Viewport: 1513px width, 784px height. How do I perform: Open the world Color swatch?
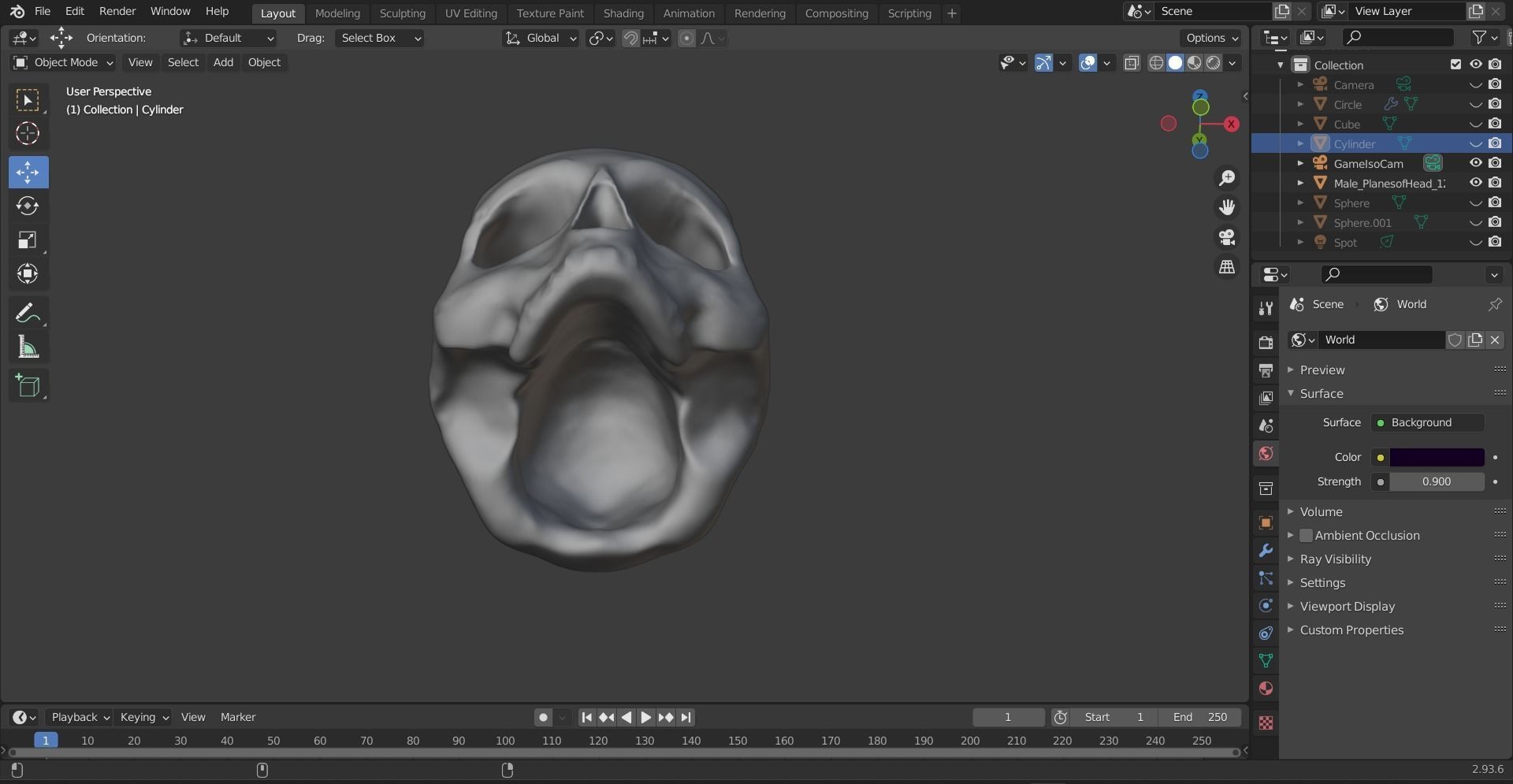(x=1437, y=458)
